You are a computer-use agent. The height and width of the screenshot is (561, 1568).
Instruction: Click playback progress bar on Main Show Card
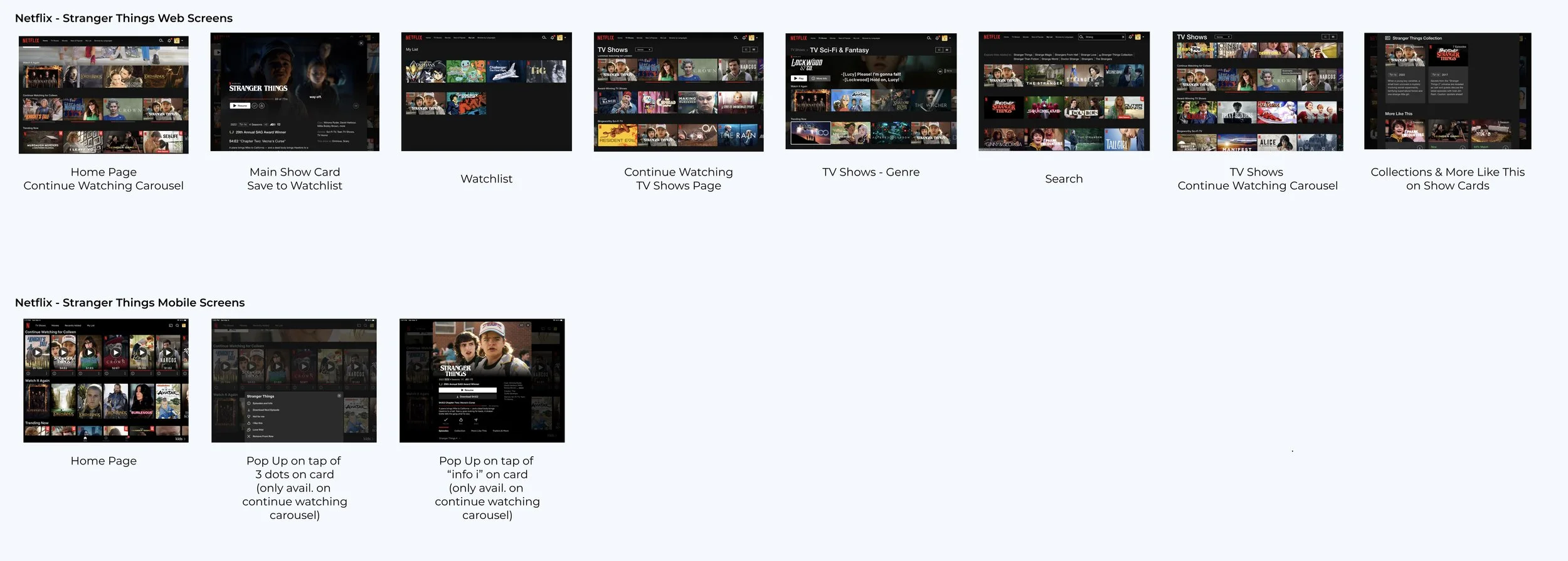pos(251,99)
